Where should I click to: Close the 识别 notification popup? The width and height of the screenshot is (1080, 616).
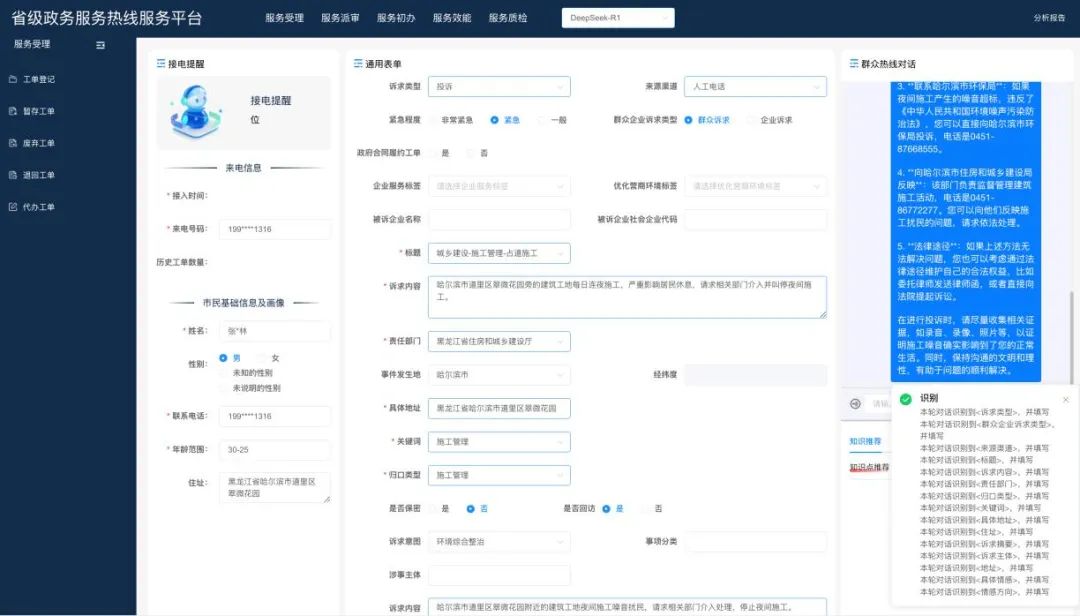(x=1065, y=399)
